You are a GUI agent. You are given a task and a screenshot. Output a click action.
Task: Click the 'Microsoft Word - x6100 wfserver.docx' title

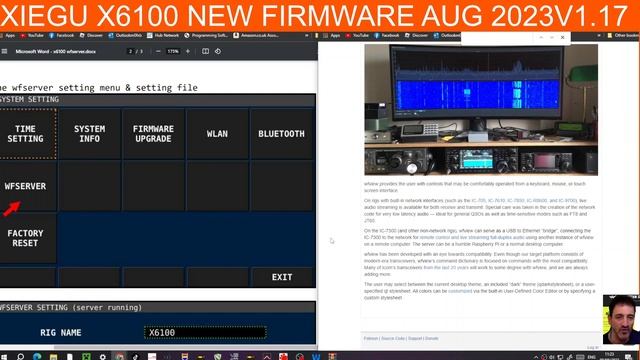pos(56,51)
